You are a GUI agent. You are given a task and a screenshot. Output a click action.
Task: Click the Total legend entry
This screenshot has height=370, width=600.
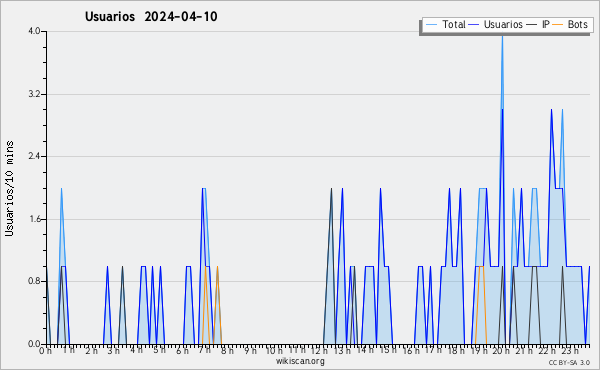(445, 25)
